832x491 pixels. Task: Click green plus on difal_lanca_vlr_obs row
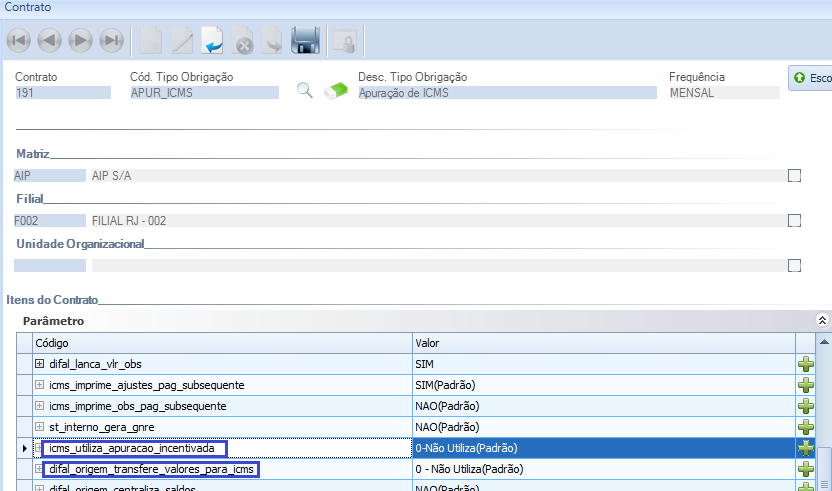pyautogui.click(x=805, y=364)
